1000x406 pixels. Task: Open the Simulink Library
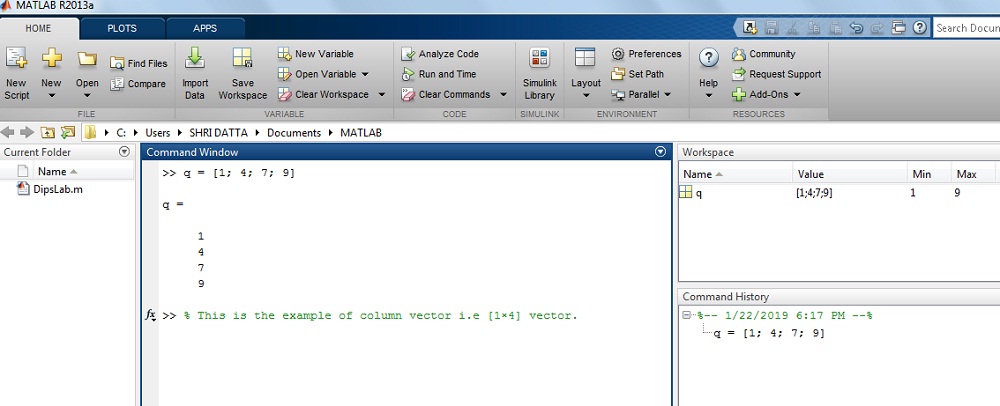point(539,60)
